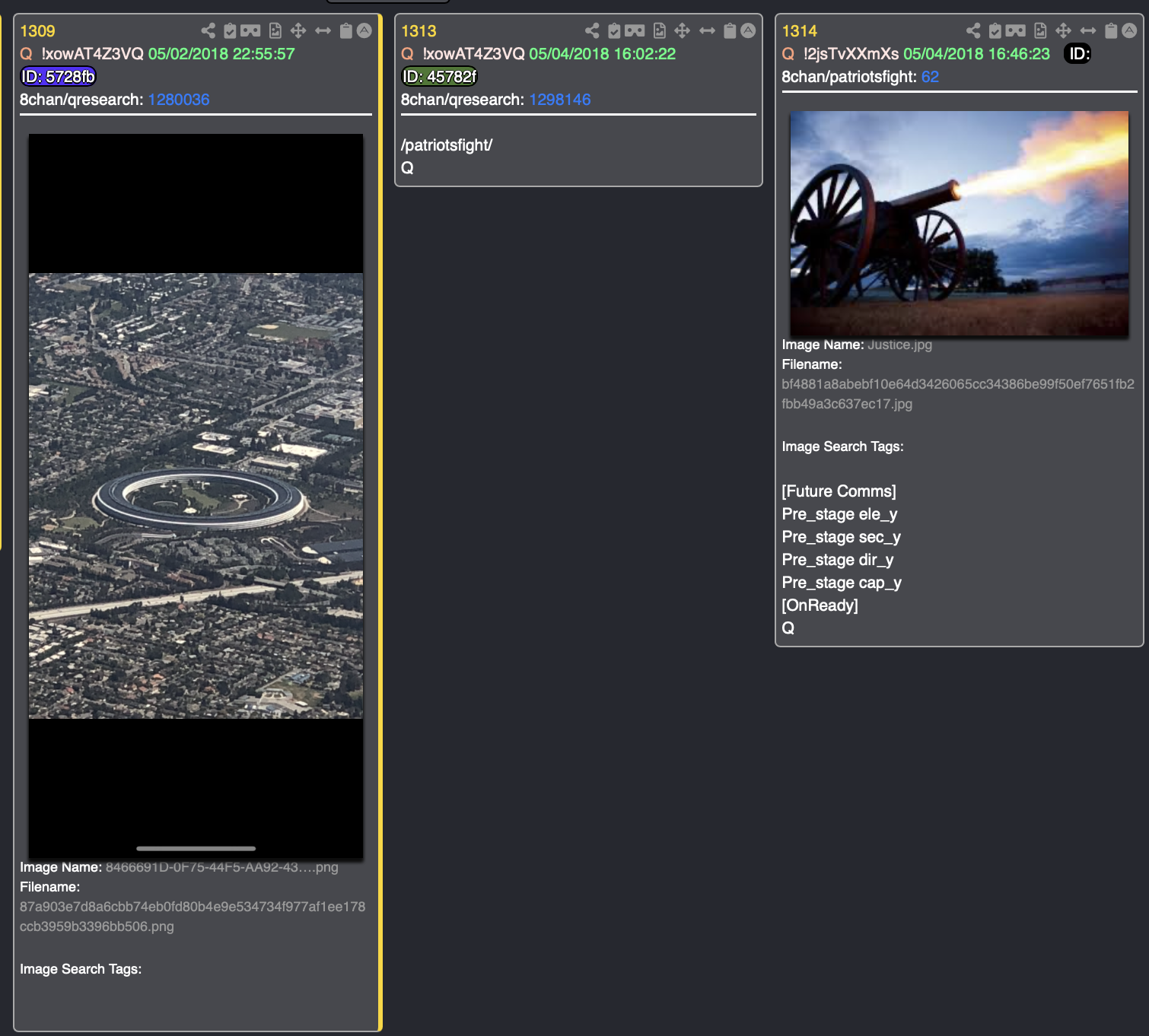Click clipboard-check icon on post 1309
This screenshot has width=1149, height=1036.
pos(230,30)
